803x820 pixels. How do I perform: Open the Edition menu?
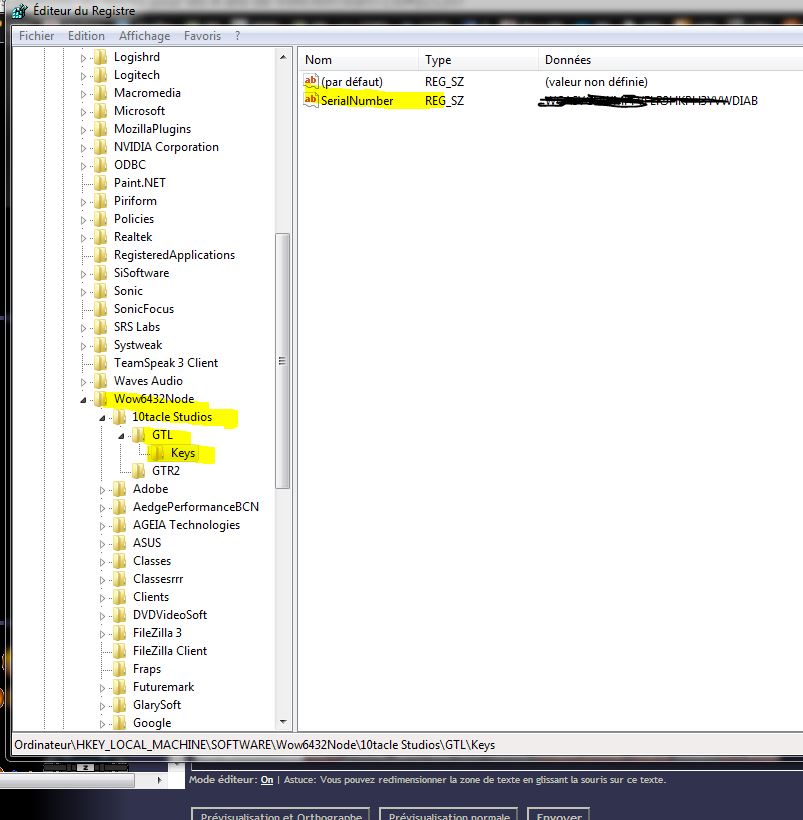click(x=86, y=36)
